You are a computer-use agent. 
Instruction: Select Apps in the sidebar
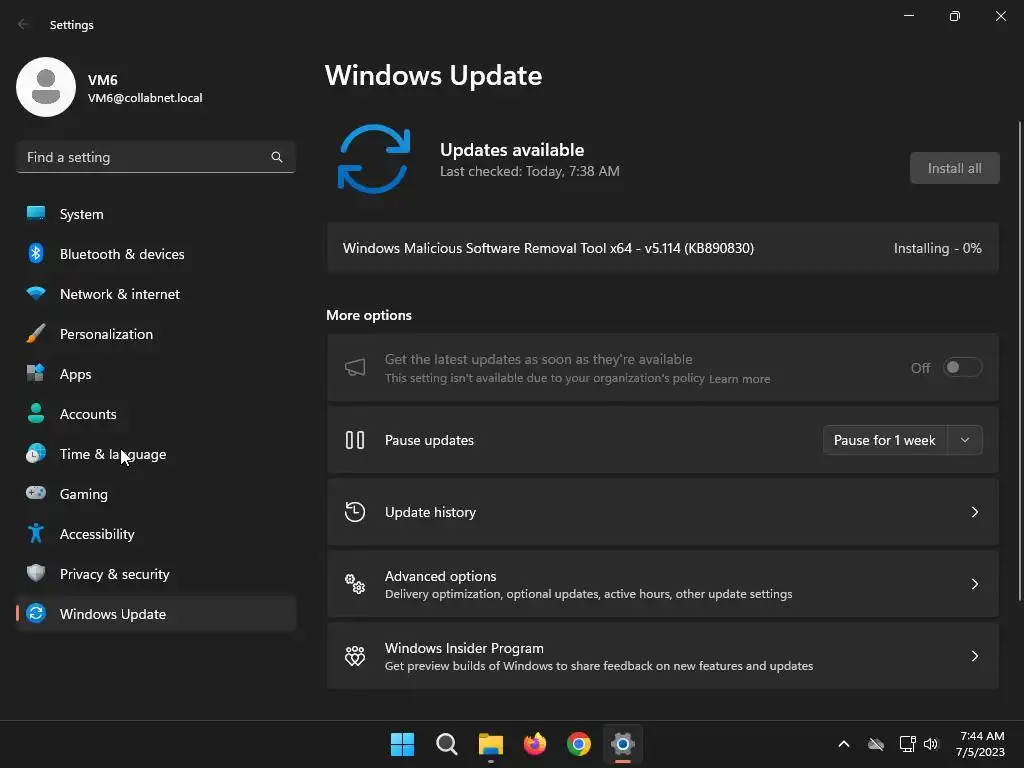click(156, 374)
